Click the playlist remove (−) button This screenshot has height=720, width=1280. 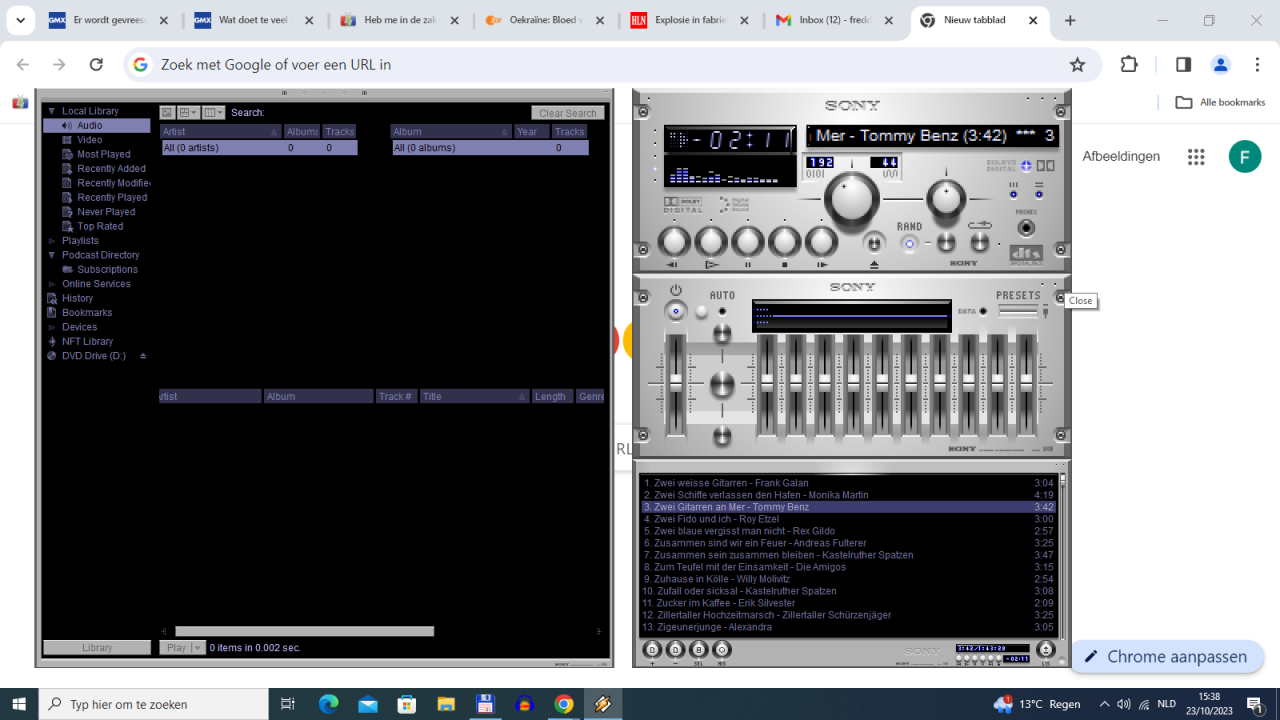point(676,650)
